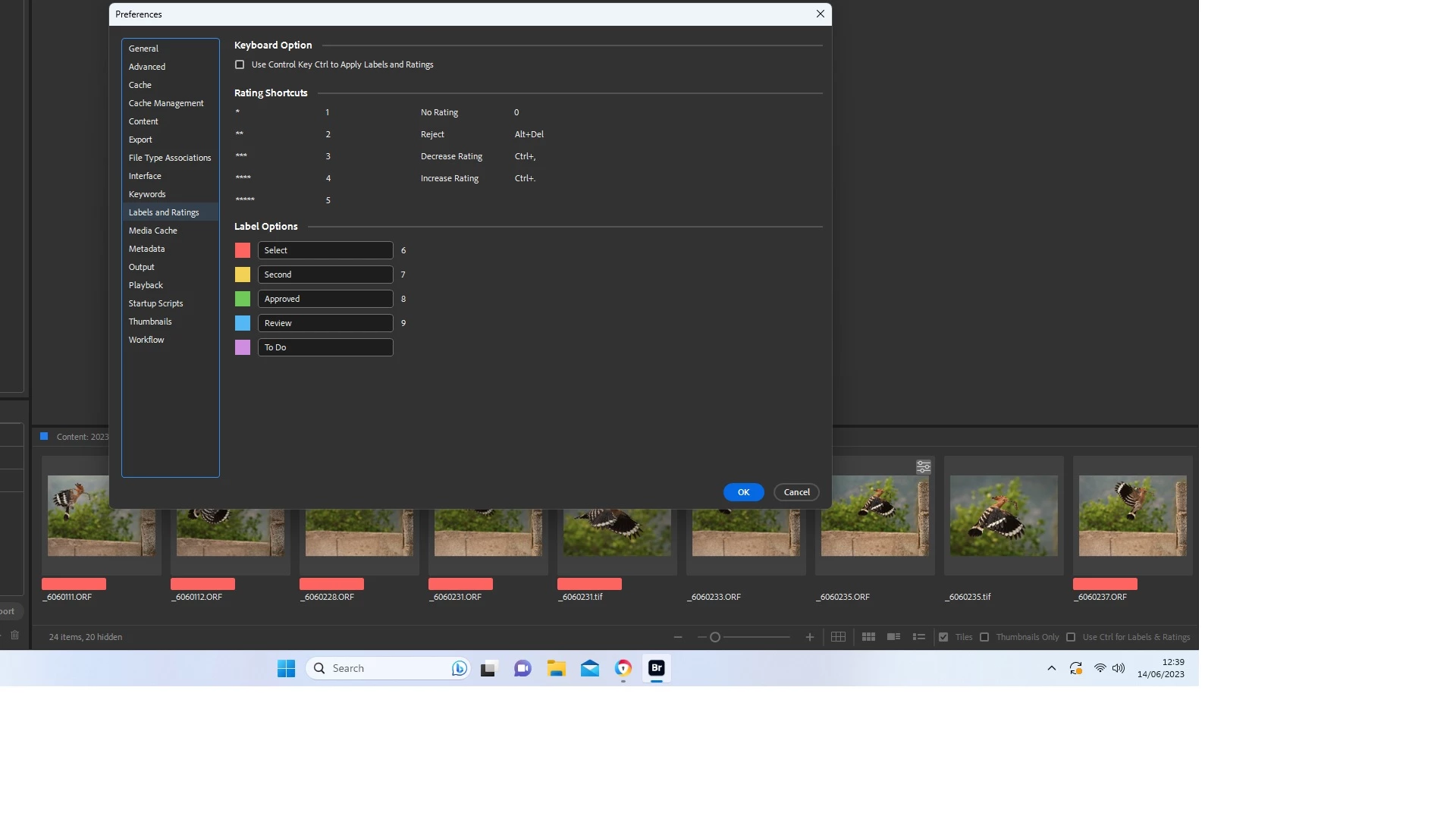The width and height of the screenshot is (1456, 819).
Task: Open the Cache Management preferences category
Action: 166,103
